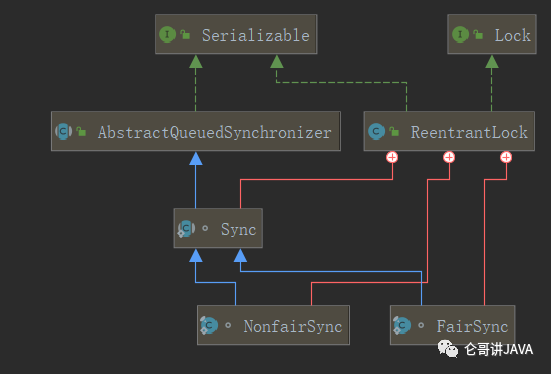
Task: Click the FairSync class icon
Action: pos(402,325)
